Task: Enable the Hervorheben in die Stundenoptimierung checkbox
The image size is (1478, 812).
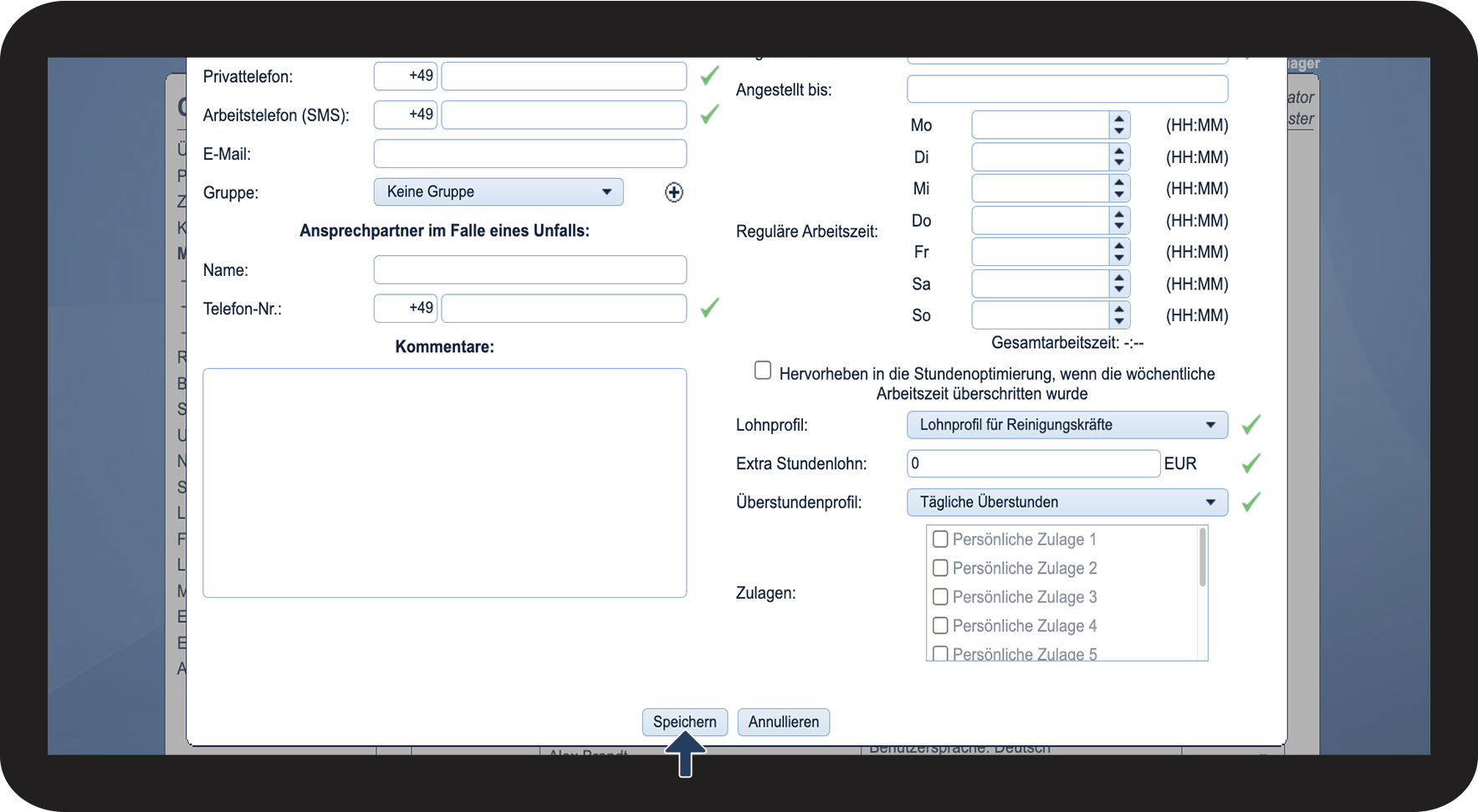Action: point(763,370)
